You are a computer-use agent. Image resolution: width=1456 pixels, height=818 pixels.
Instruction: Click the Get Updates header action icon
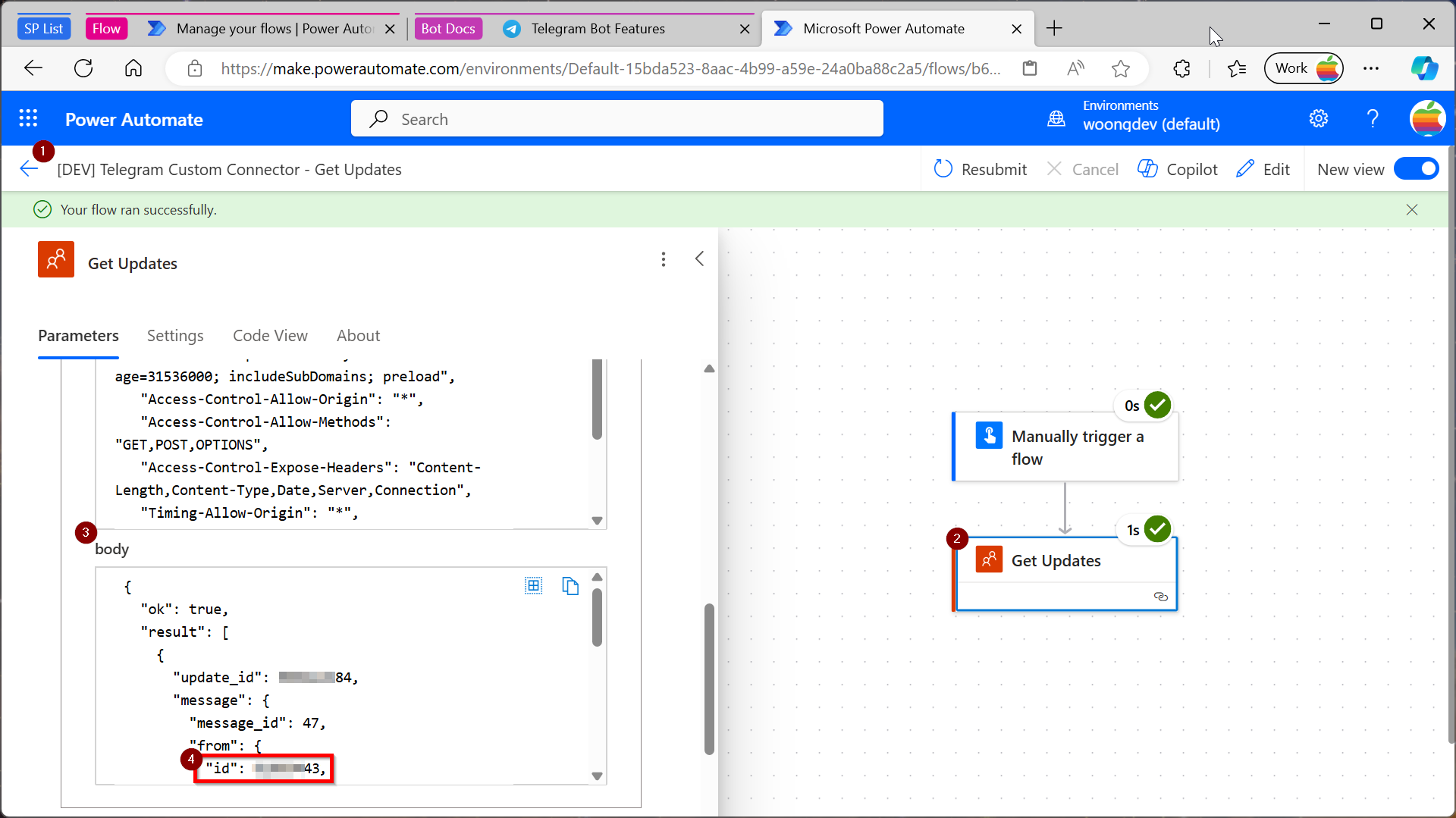[x=56, y=259]
